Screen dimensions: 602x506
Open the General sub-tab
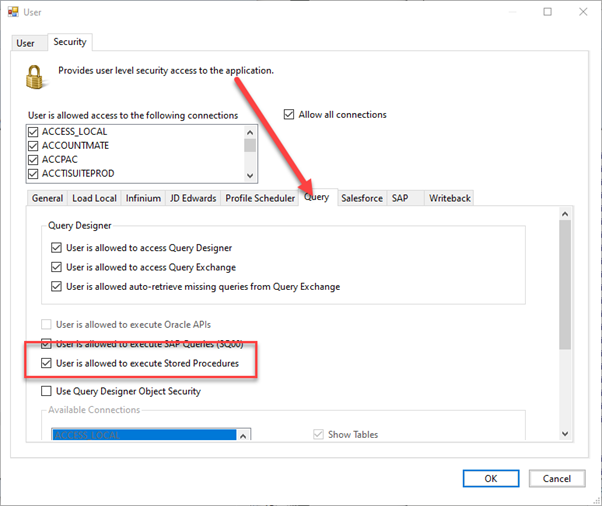tap(48, 198)
